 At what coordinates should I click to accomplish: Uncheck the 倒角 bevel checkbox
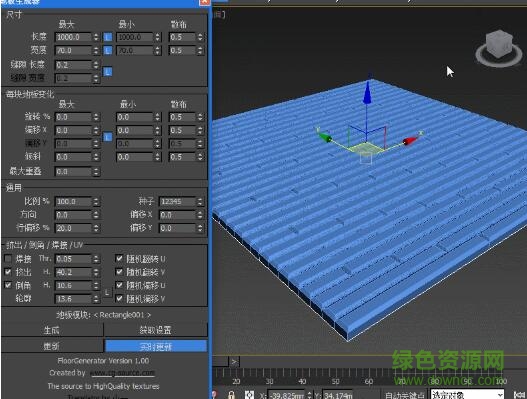click(x=8, y=285)
